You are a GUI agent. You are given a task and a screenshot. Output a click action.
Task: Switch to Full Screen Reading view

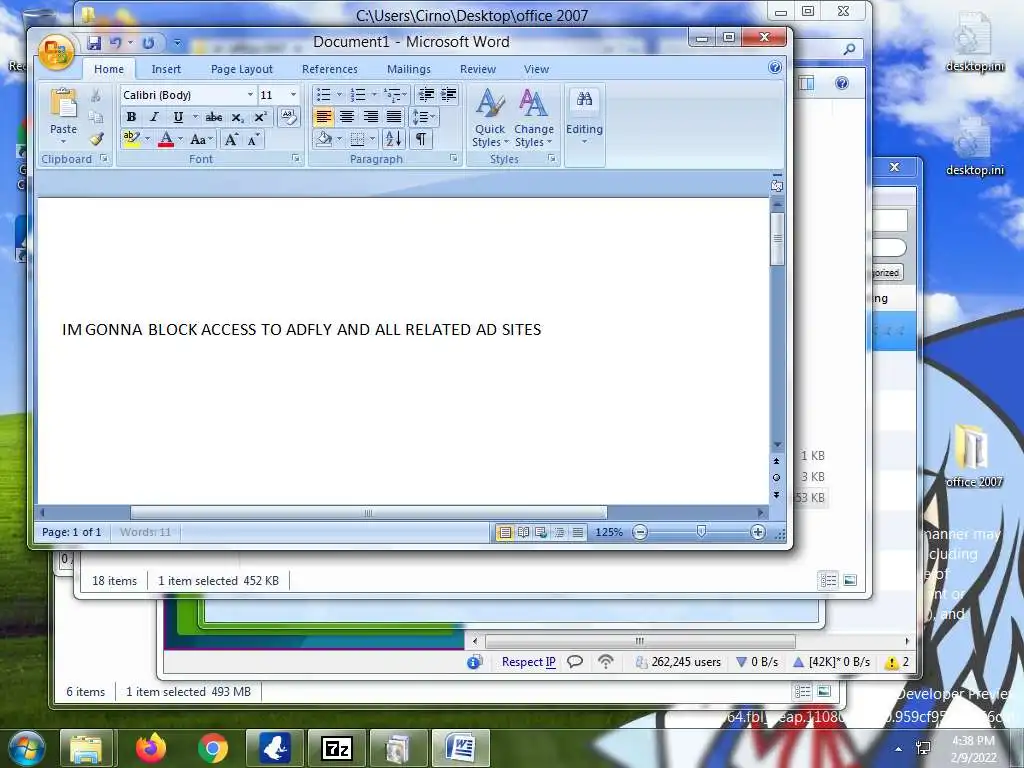(523, 532)
